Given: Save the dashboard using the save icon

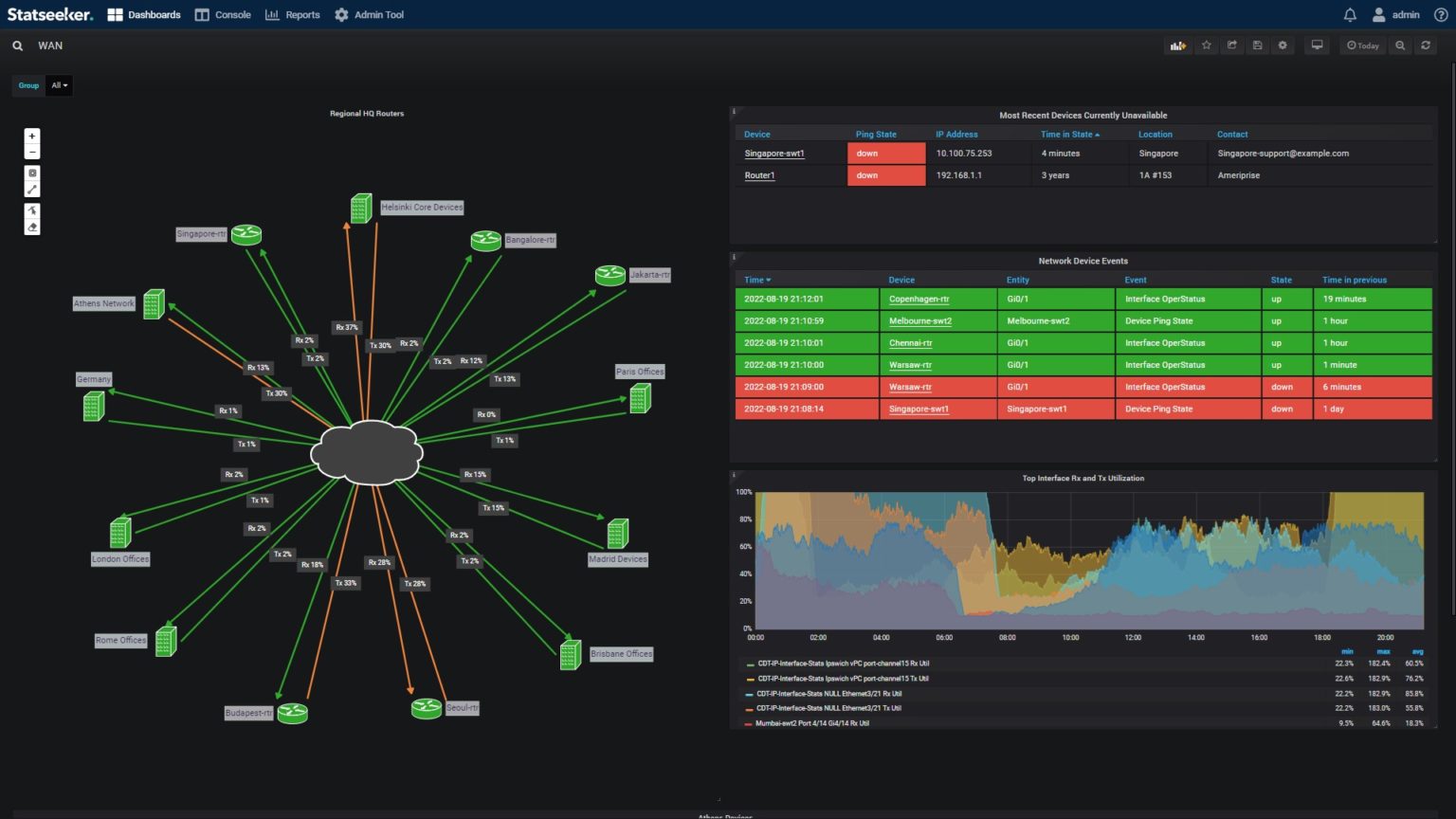Looking at the screenshot, I should tap(1257, 45).
